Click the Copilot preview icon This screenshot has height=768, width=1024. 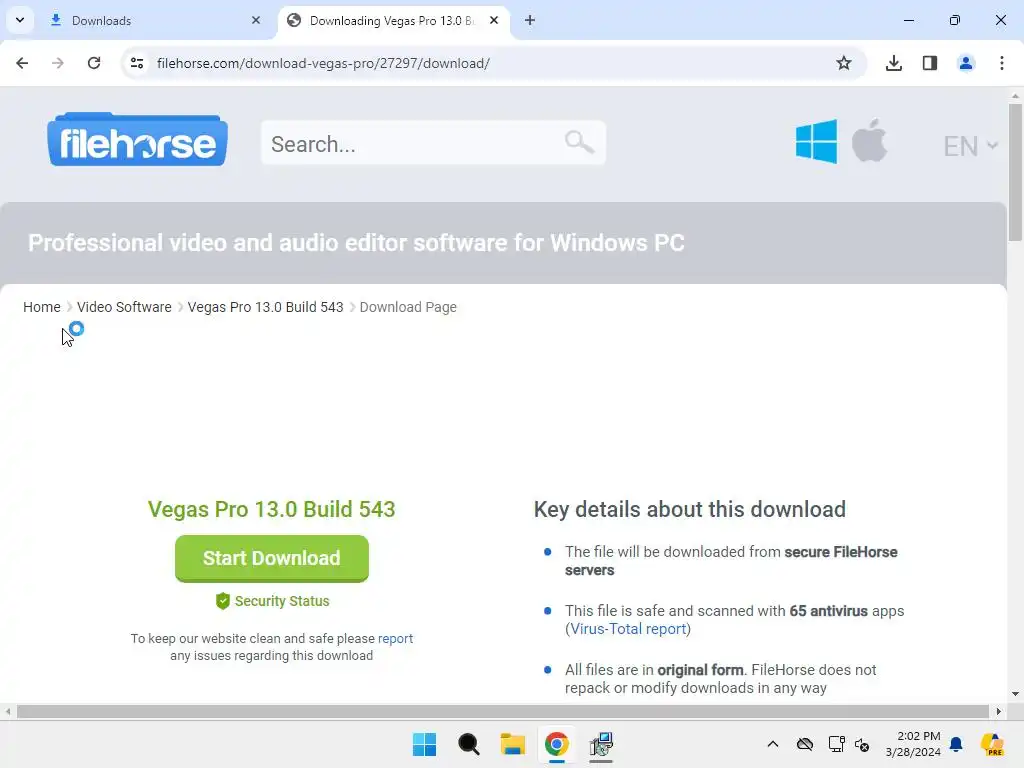[x=992, y=744]
